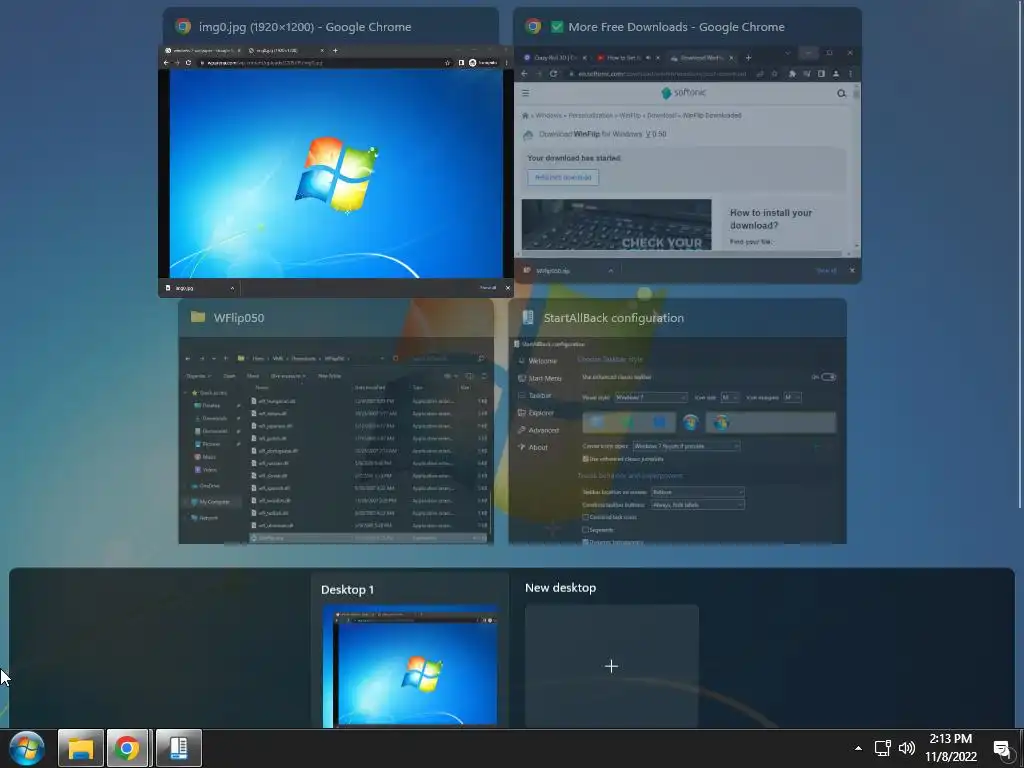Click Restart download button in Softonic preview
The width and height of the screenshot is (1024, 768).
(563, 177)
